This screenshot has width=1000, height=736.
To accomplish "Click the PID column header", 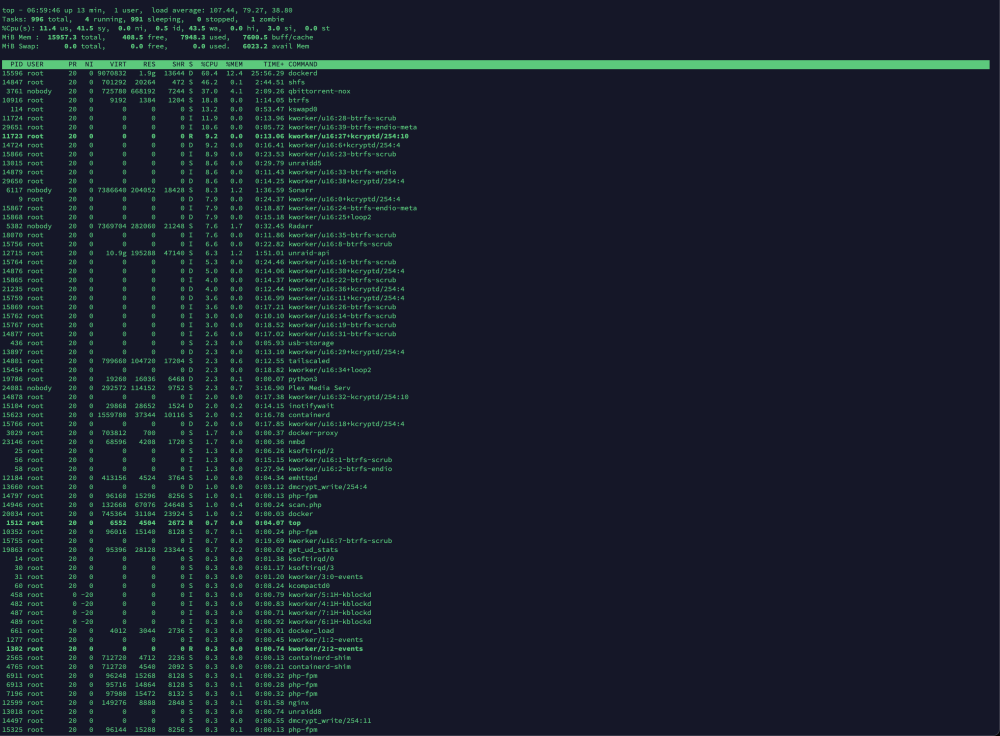I will [x=17, y=64].
